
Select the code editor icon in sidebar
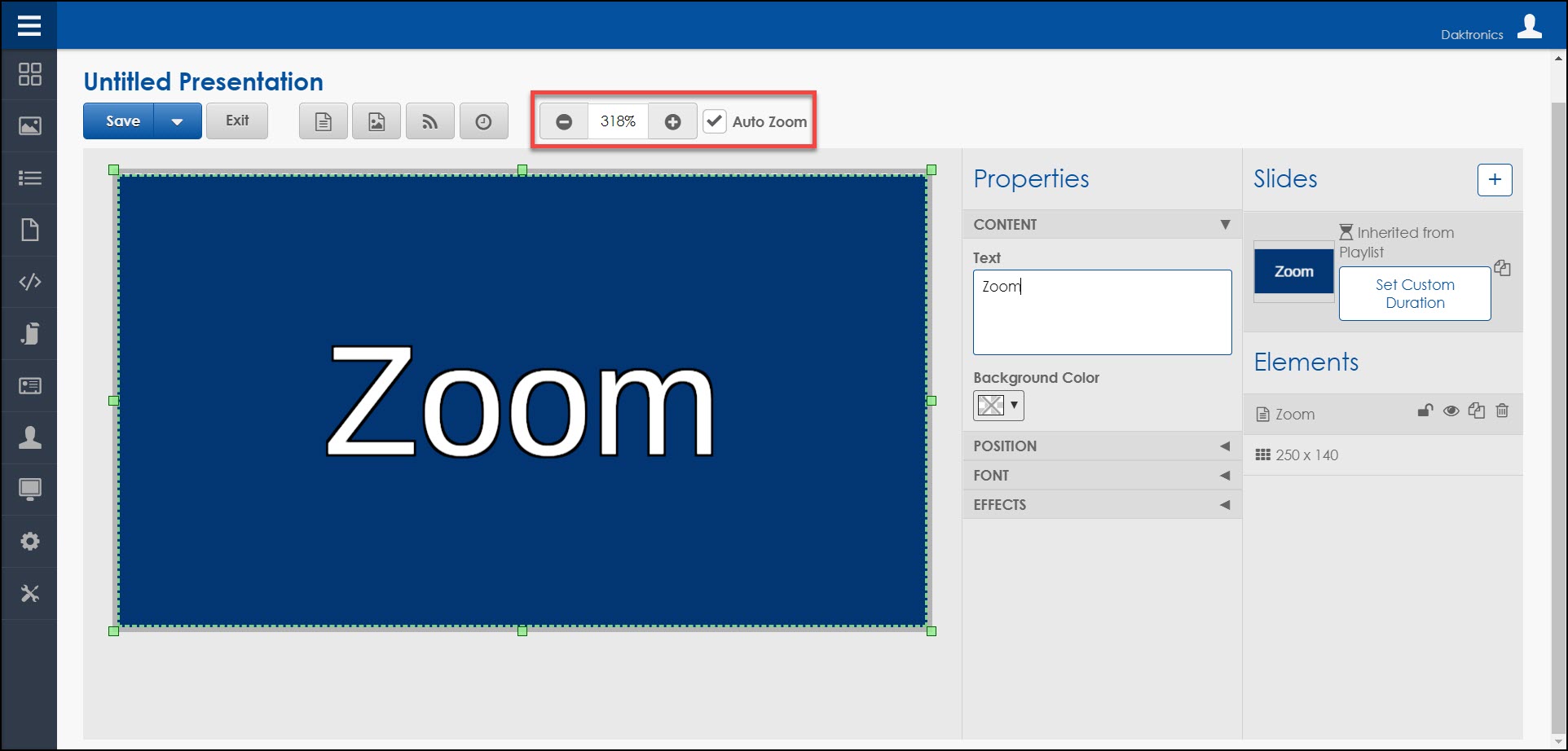coord(30,283)
